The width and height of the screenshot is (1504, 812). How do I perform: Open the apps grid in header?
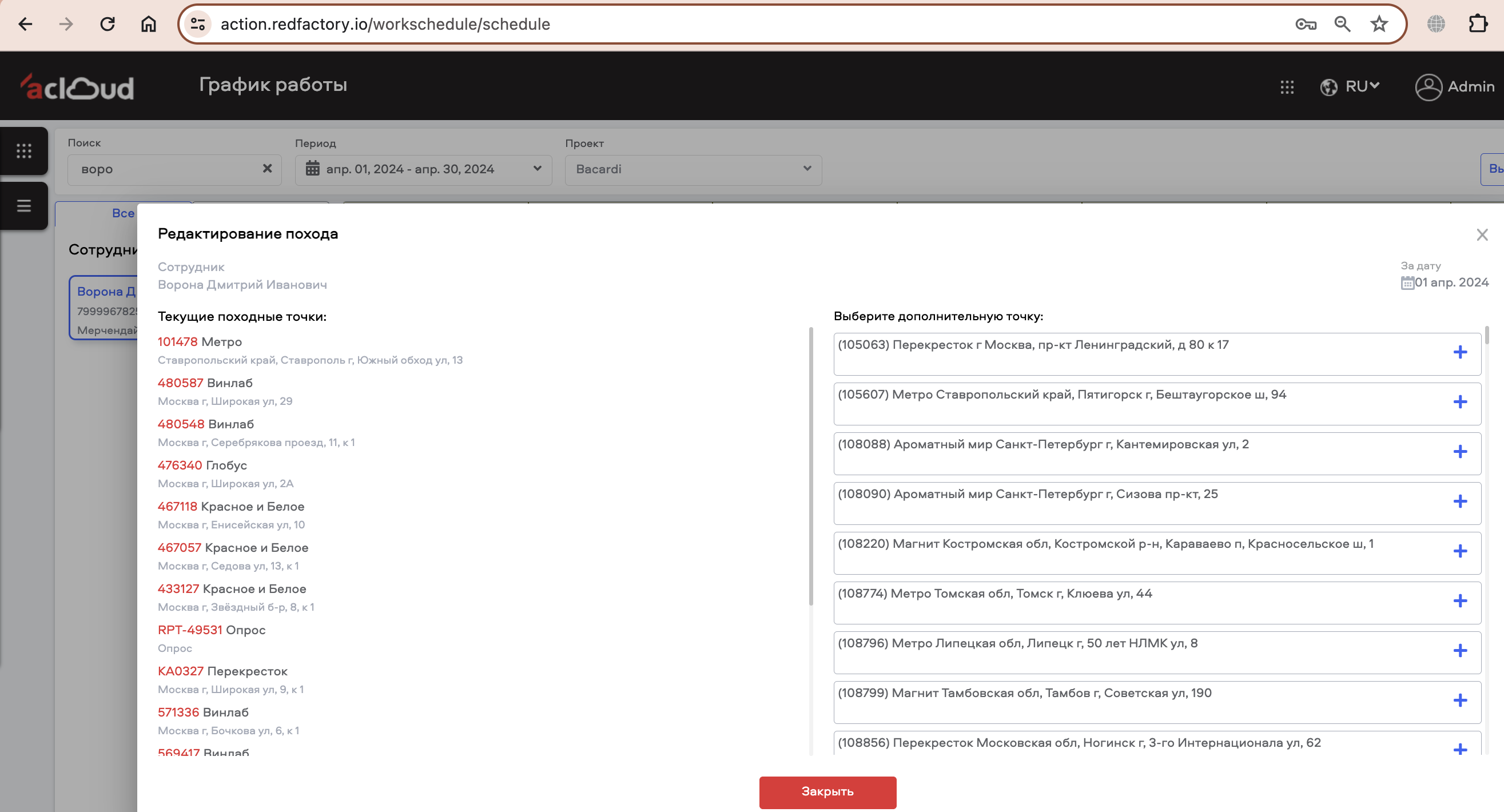(1287, 87)
